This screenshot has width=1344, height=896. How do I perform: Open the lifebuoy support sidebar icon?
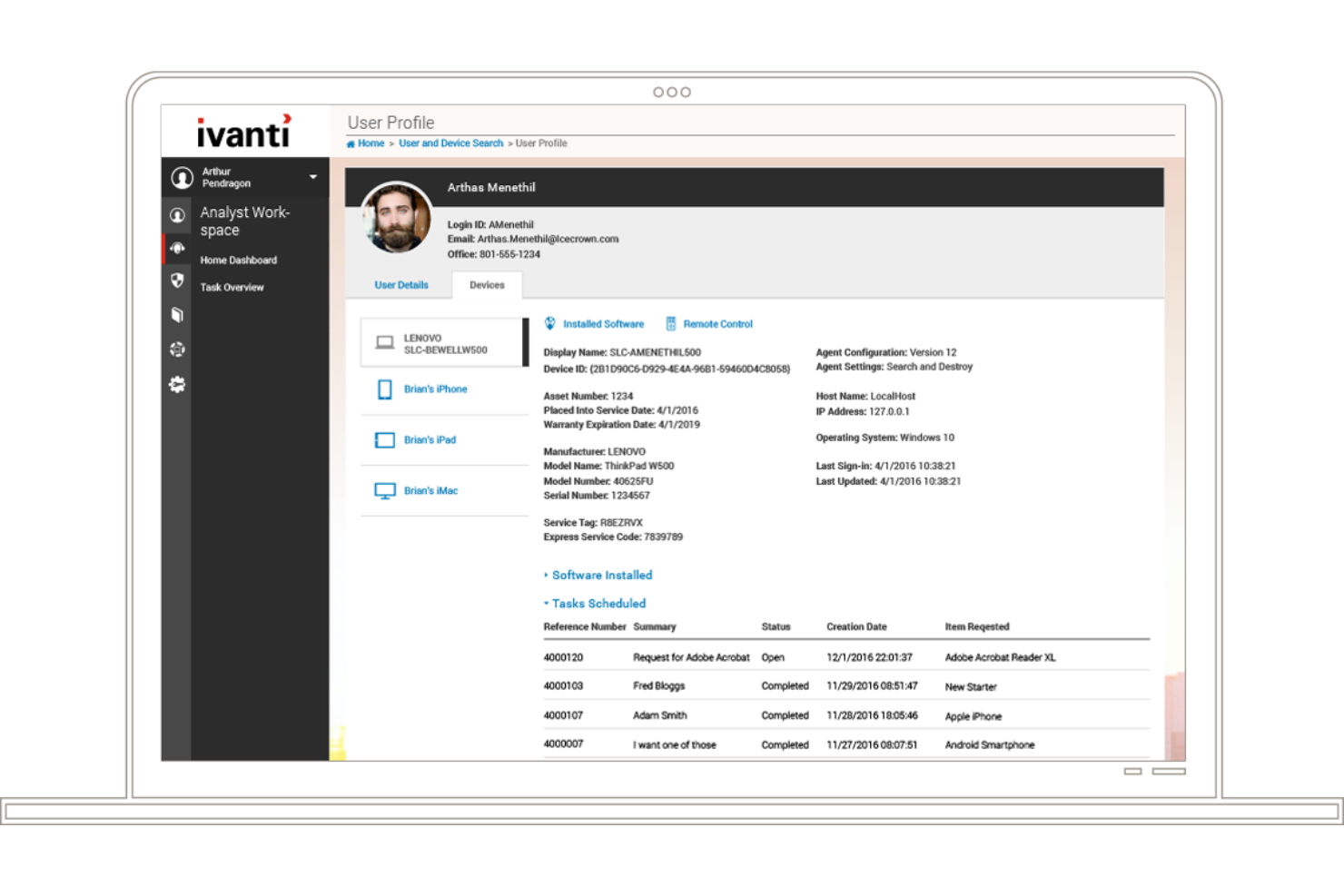click(177, 350)
